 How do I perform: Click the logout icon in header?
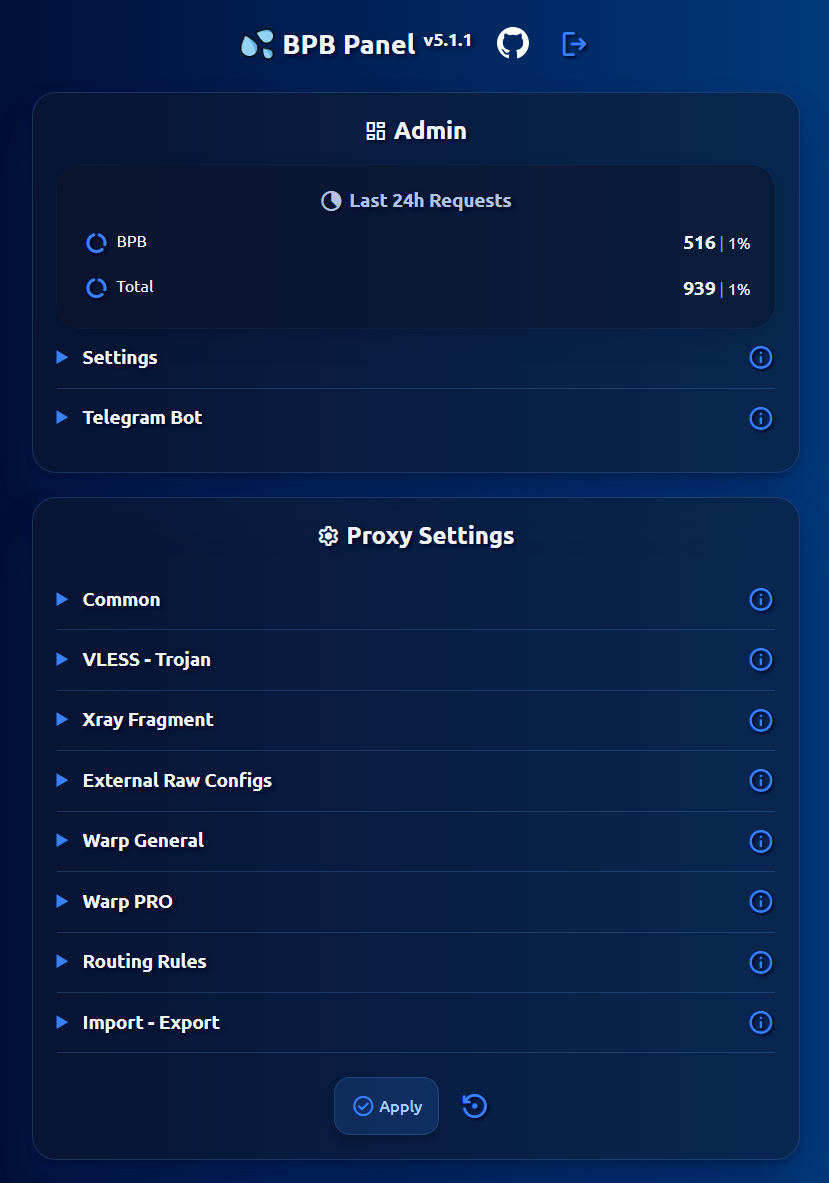coord(574,45)
